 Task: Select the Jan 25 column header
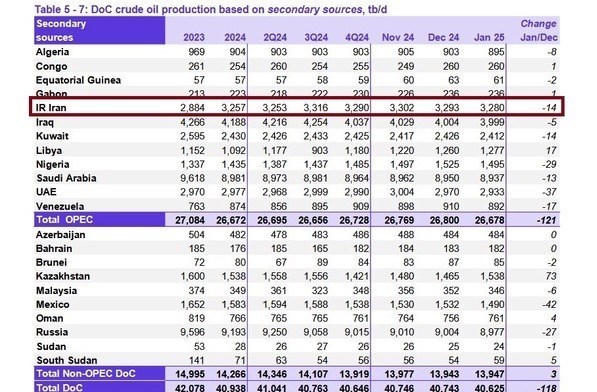489,37
